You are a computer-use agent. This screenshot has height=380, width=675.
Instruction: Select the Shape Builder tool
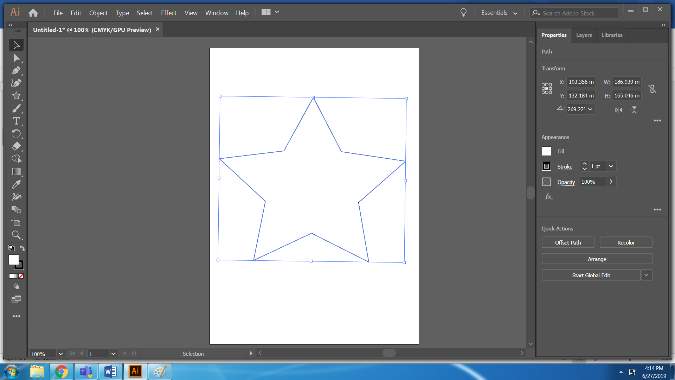[x=16, y=159]
